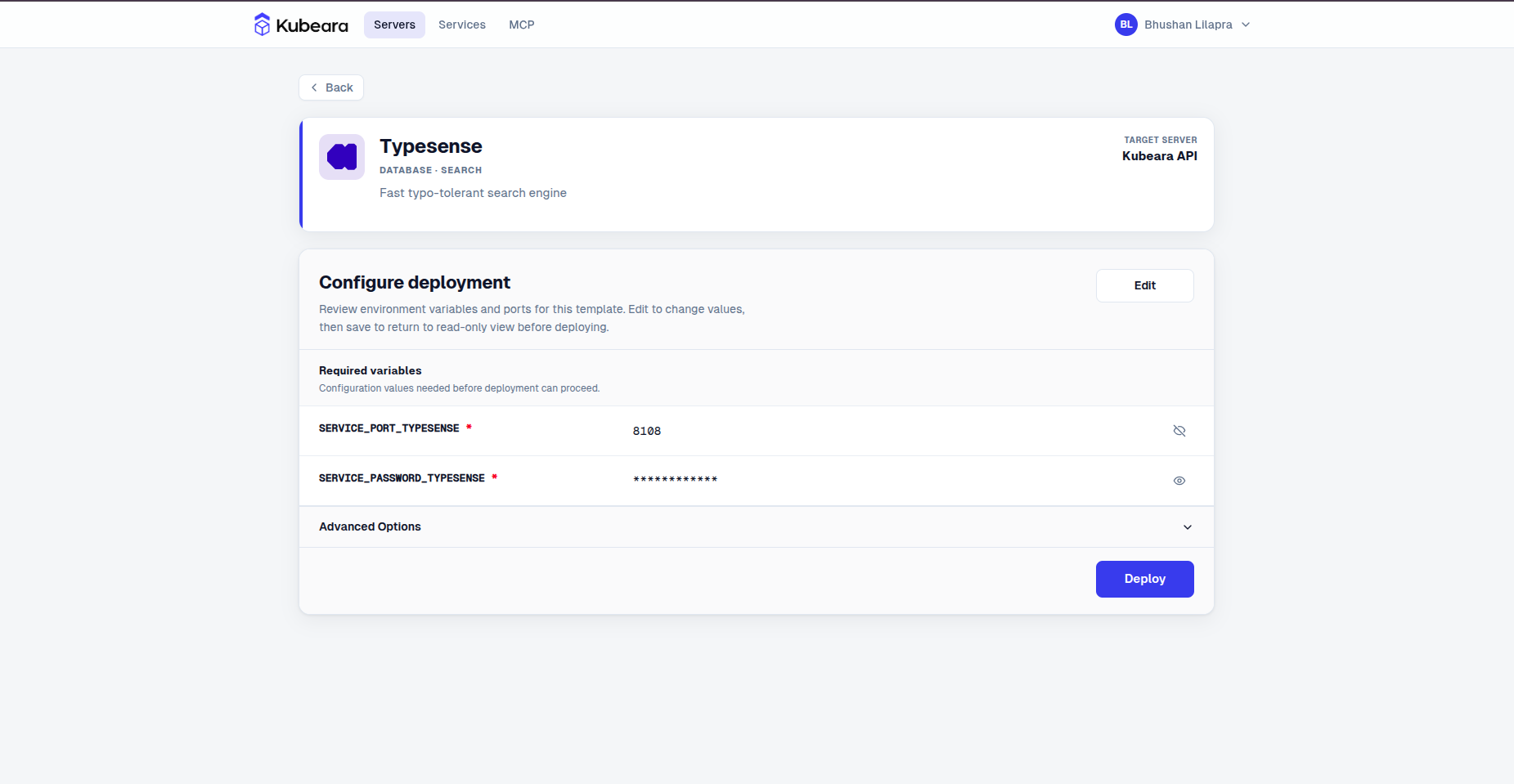Reveal the SERVICE_PASSWORD_TYPESENSE value
This screenshot has height=784, width=1514.
tap(1179, 481)
